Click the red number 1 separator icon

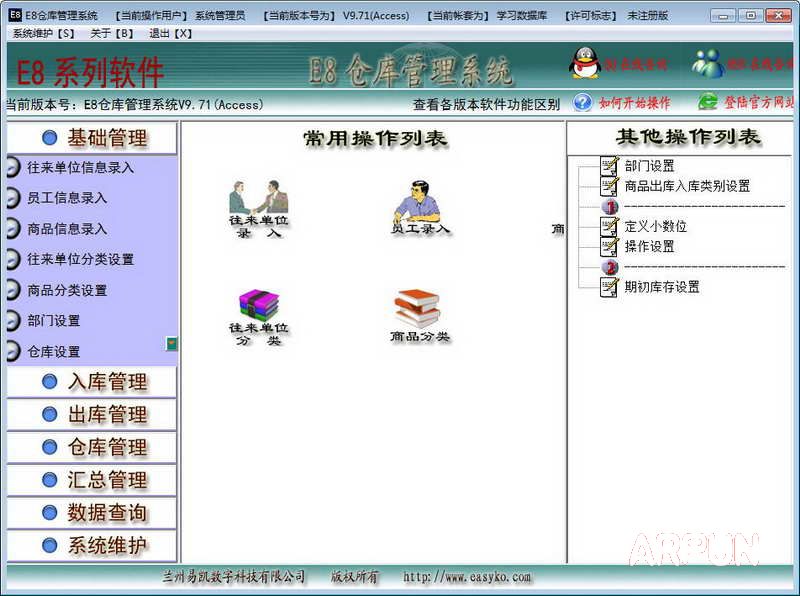610,207
